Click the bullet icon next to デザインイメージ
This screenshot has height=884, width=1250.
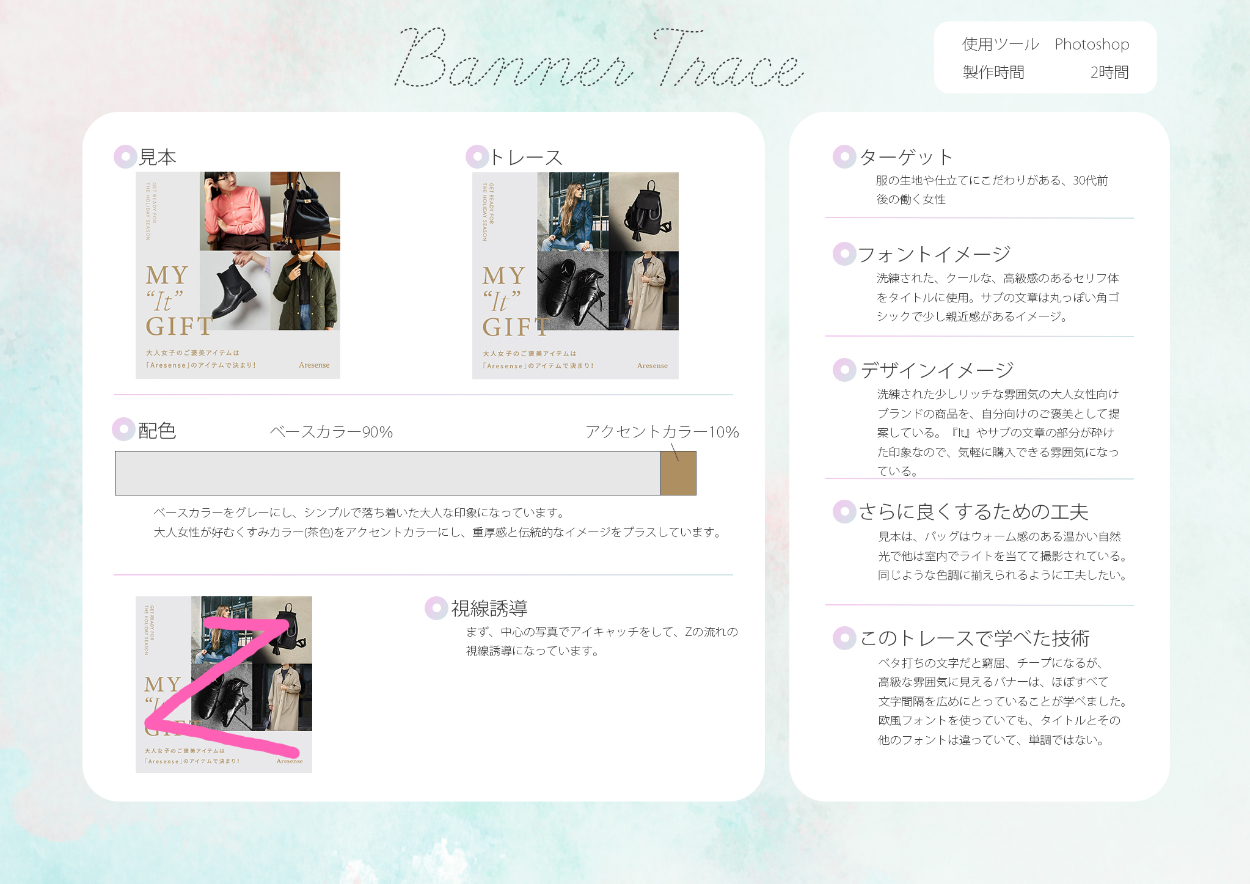(x=845, y=370)
